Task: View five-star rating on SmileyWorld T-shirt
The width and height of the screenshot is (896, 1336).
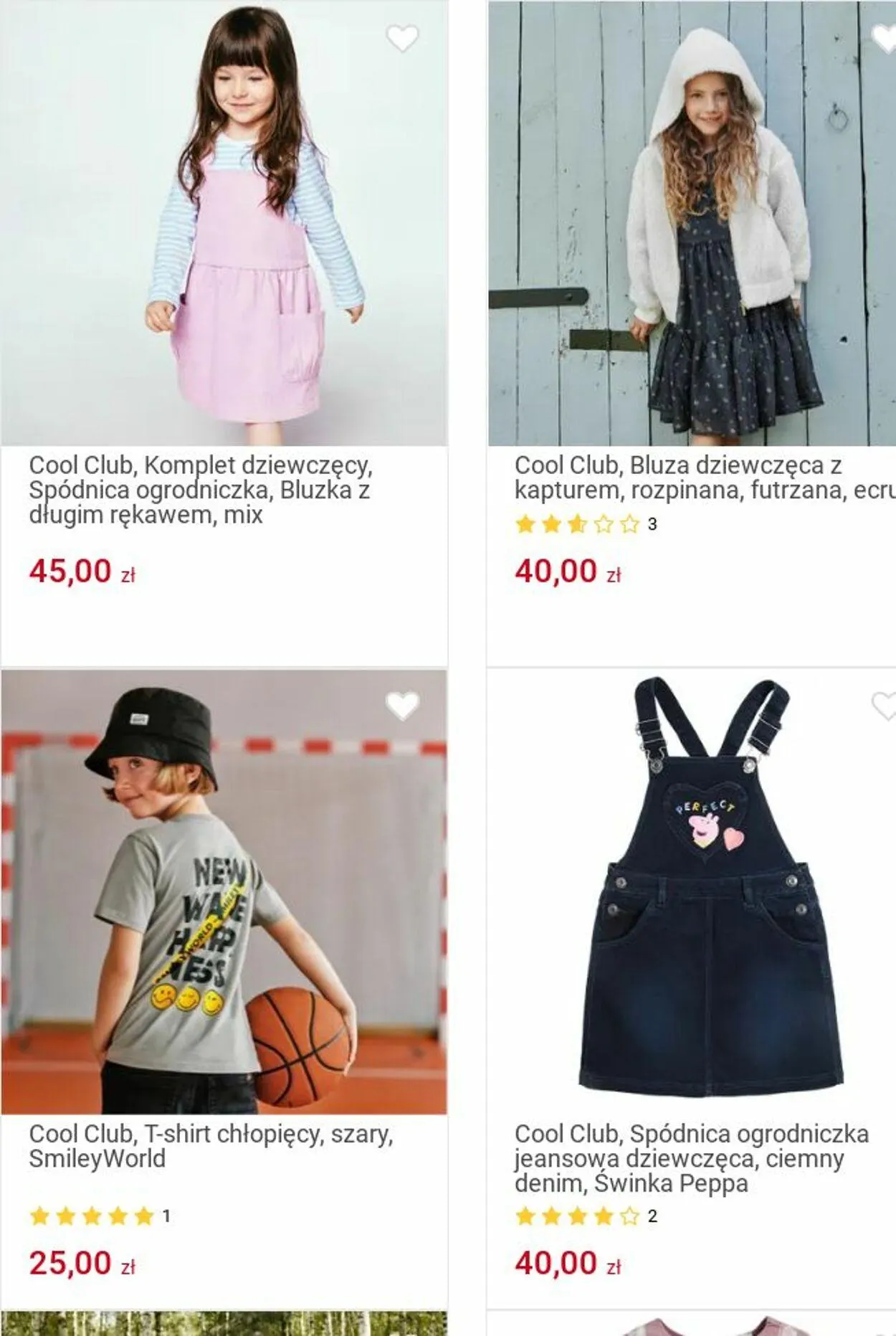Action: coord(100,1216)
